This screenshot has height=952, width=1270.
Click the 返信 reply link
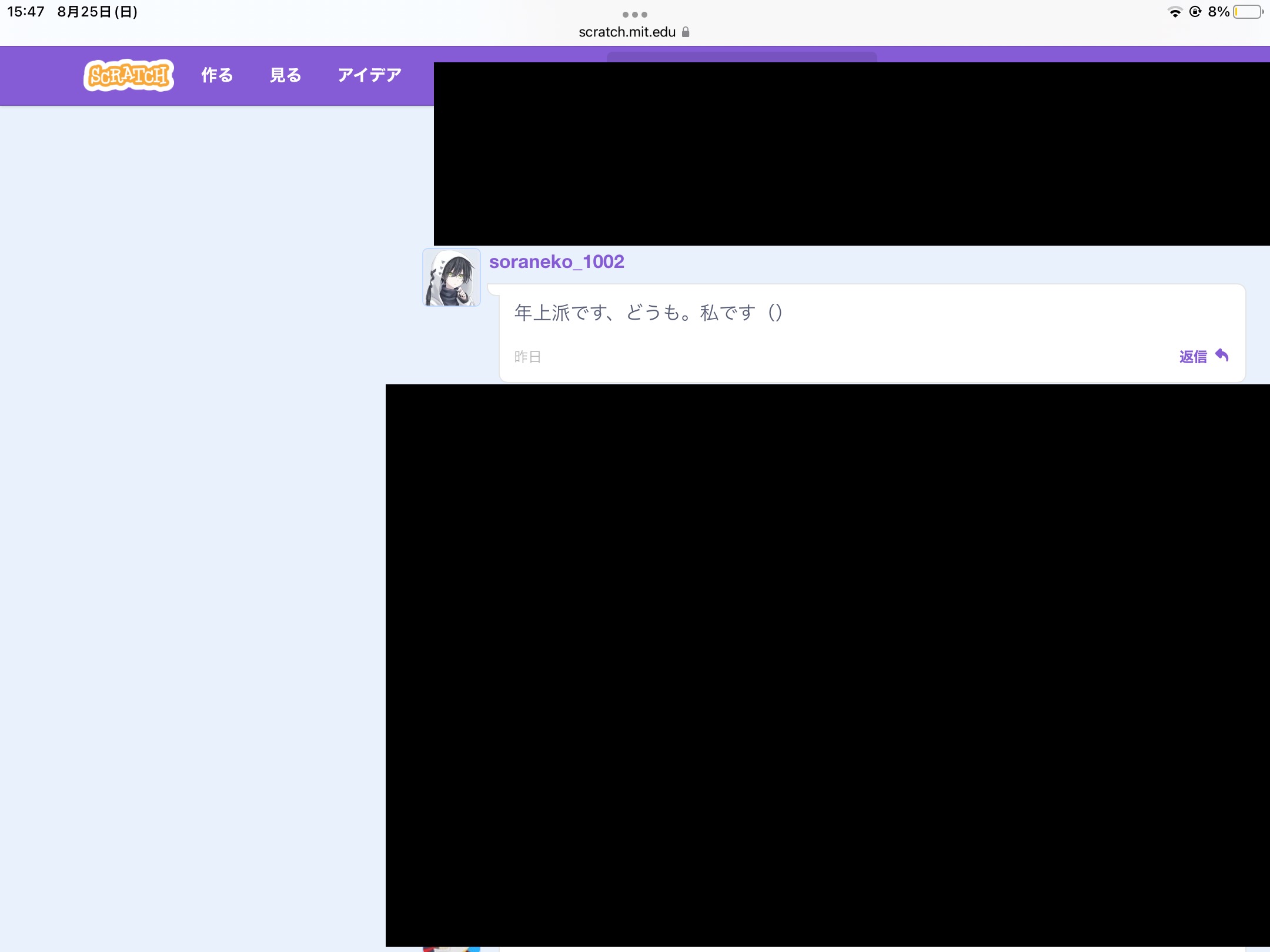(x=1192, y=357)
